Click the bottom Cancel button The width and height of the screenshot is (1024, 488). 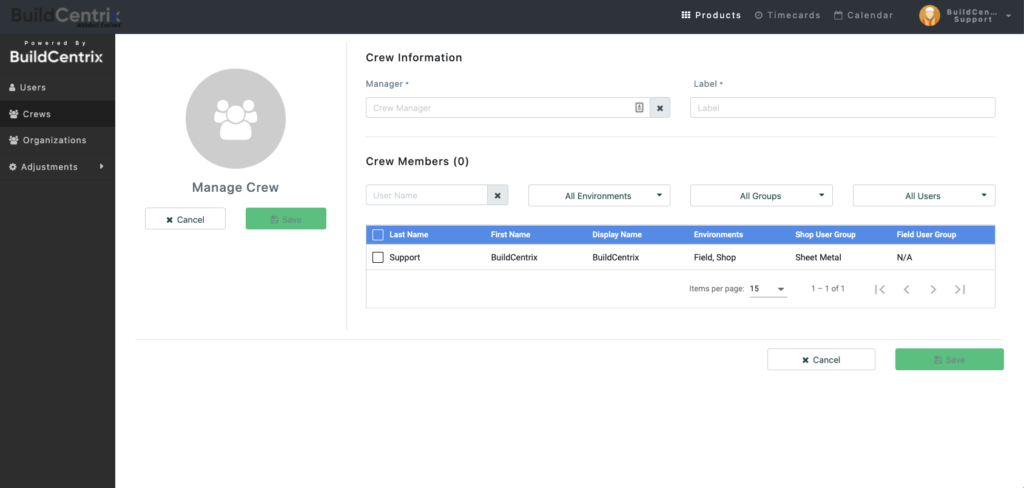click(x=821, y=359)
